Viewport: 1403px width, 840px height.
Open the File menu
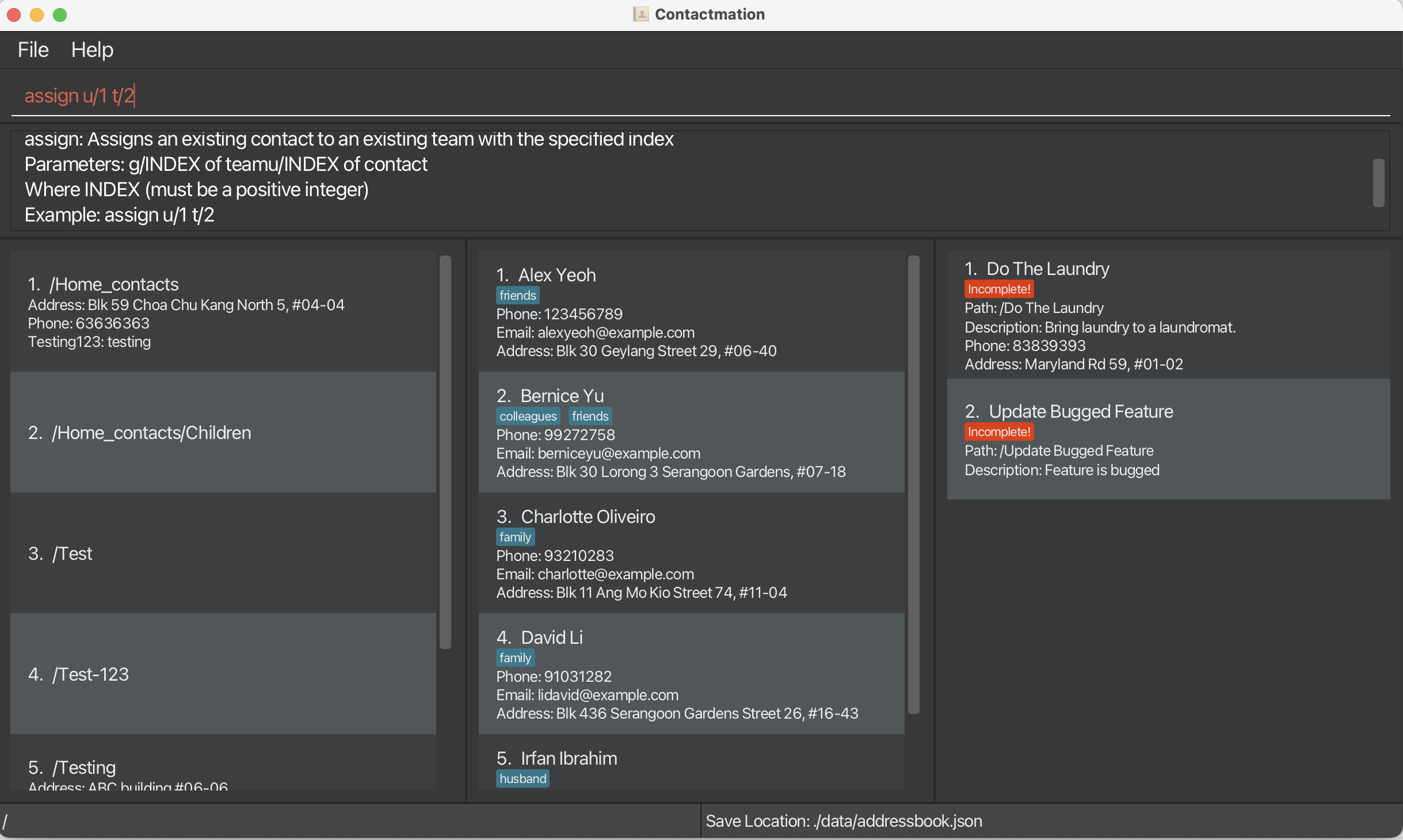(33, 50)
